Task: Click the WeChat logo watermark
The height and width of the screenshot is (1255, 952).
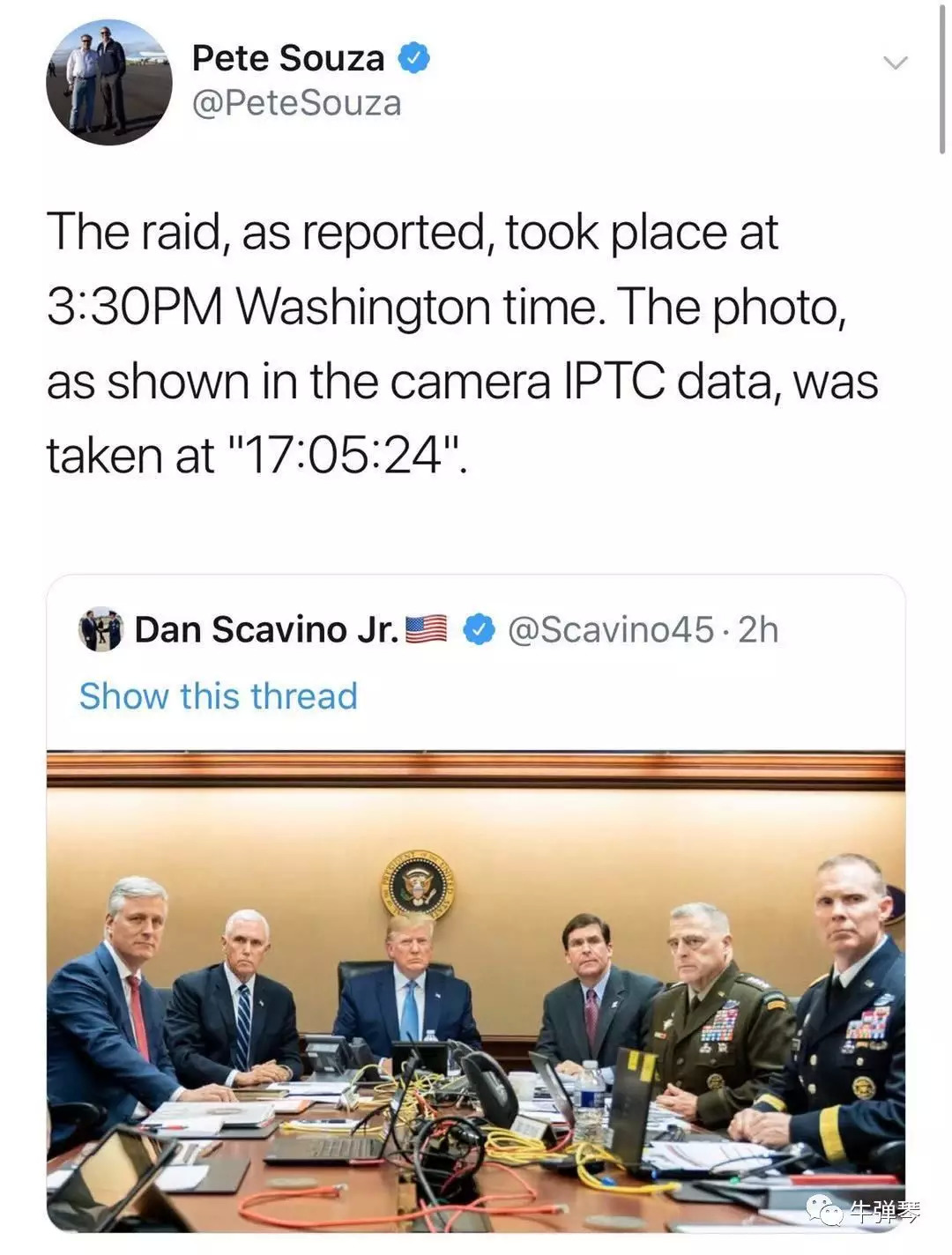Action: 824,1212
